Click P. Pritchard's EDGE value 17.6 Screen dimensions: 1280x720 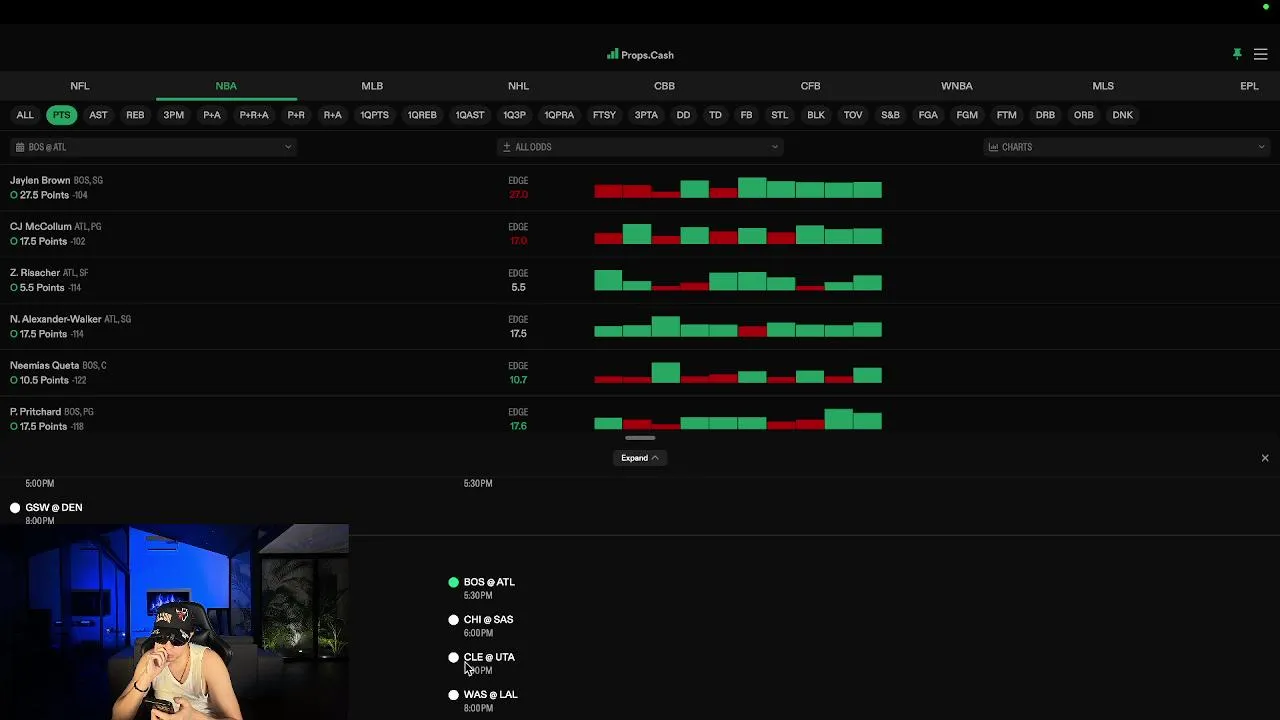(518, 426)
